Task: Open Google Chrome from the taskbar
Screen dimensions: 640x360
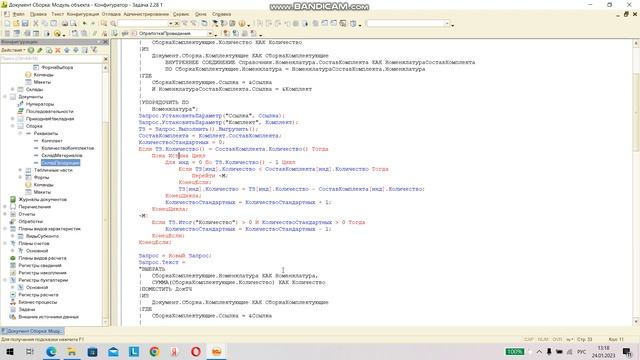Action: point(155,351)
